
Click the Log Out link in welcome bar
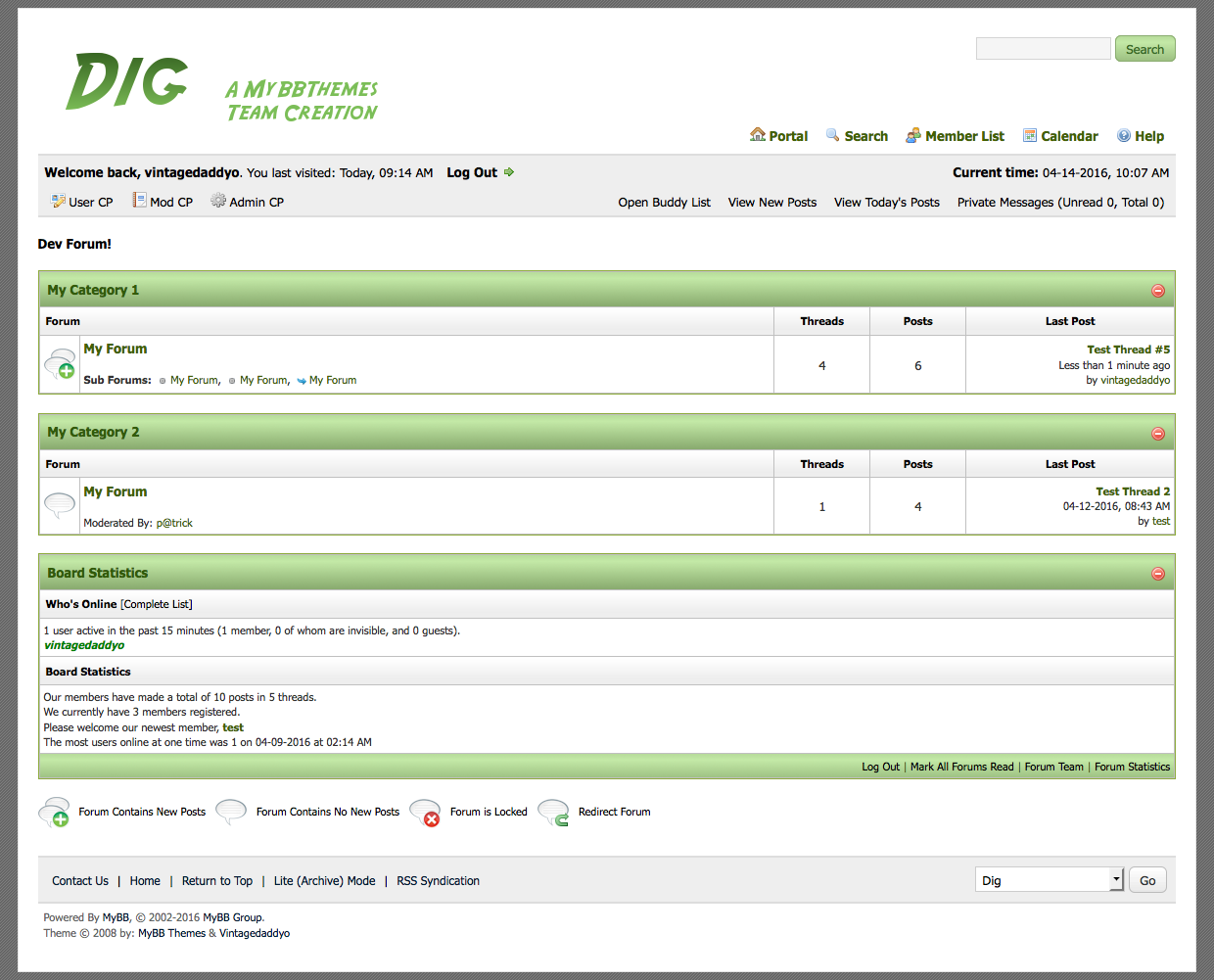pos(472,172)
